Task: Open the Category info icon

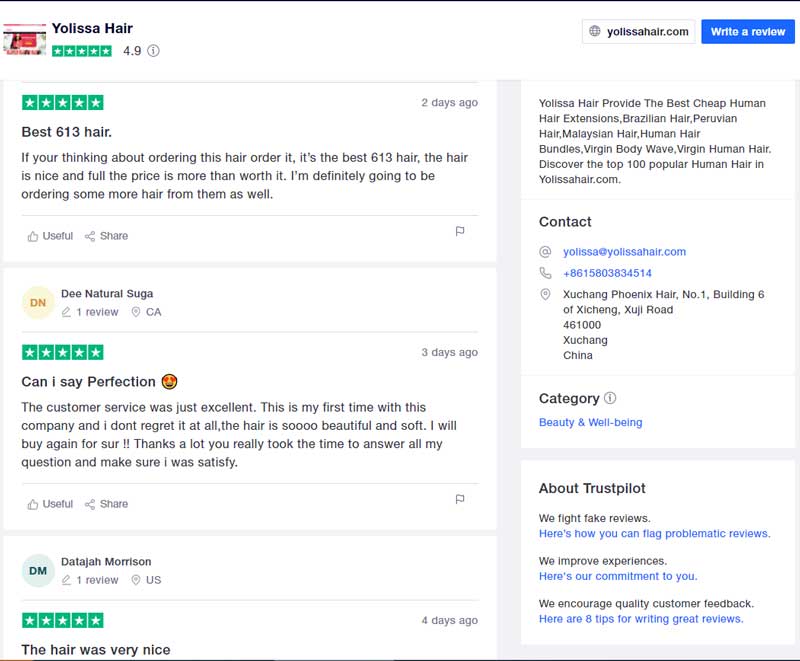Action: (x=610, y=398)
